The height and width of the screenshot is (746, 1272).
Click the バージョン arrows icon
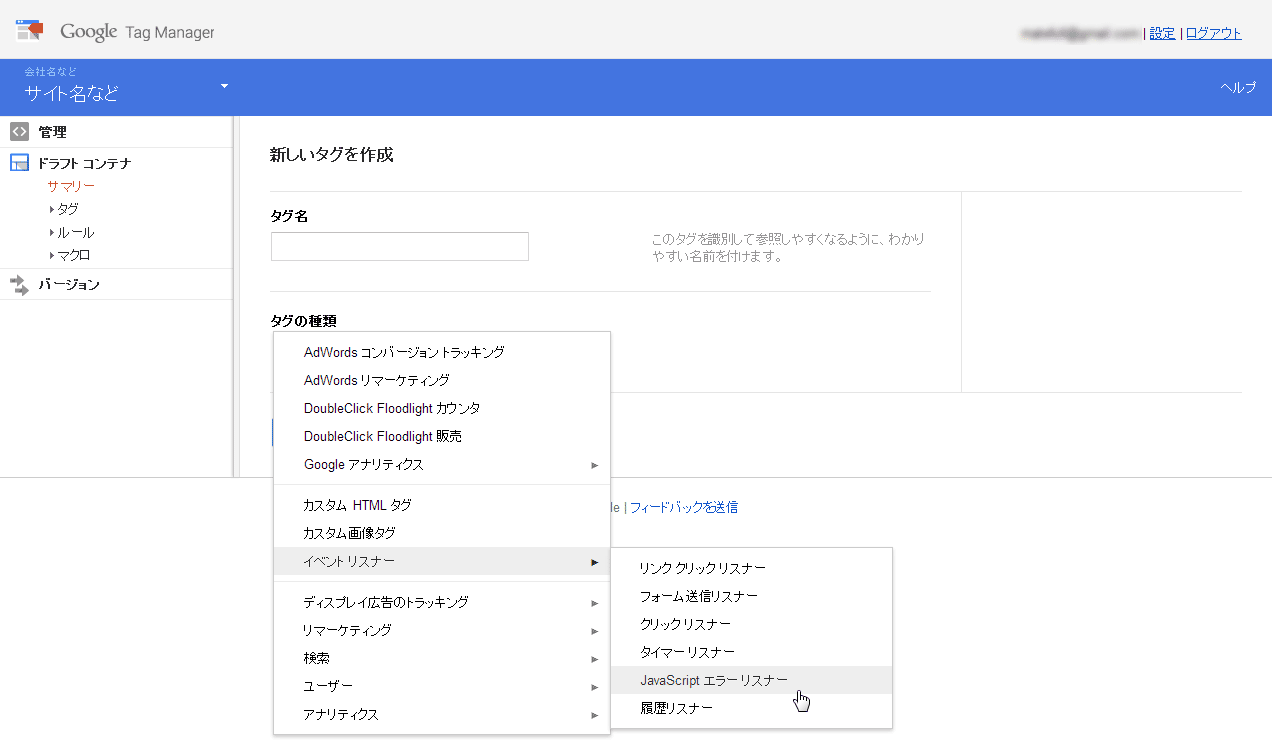click(x=20, y=285)
